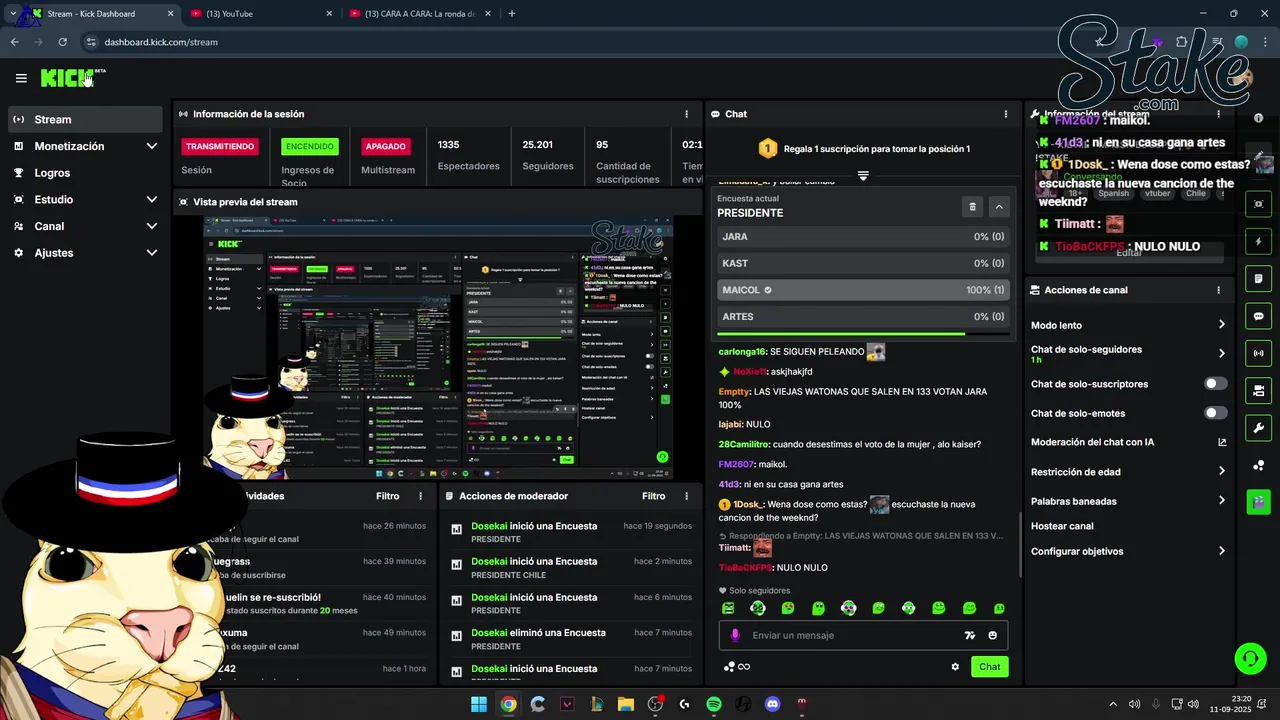The image size is (1280, 720).
Task: Select the JARA poll option
Action: (863, 237)
